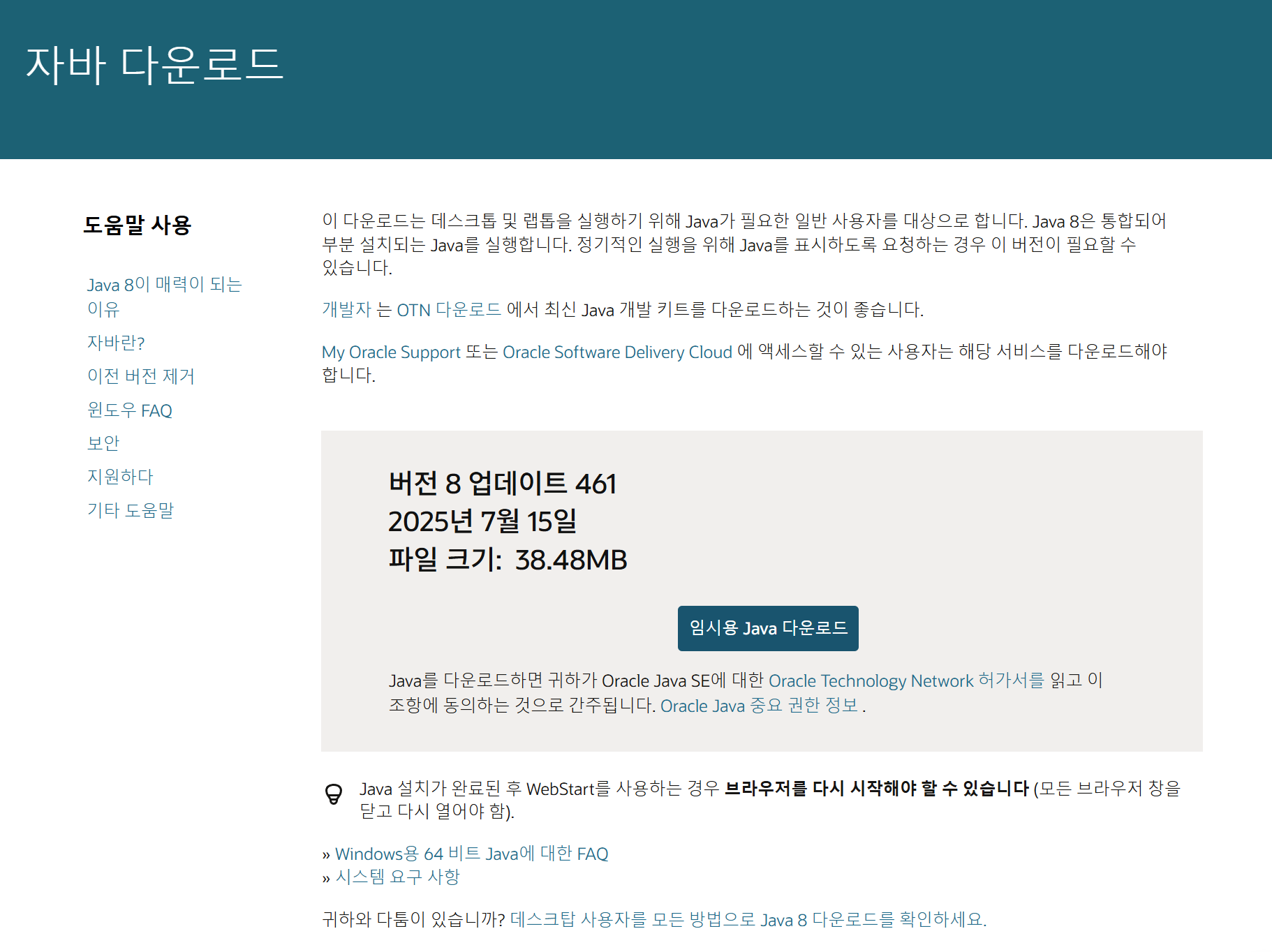
Task: Click the 도움말 사용 sidebar heading
Action: [138, 225]
